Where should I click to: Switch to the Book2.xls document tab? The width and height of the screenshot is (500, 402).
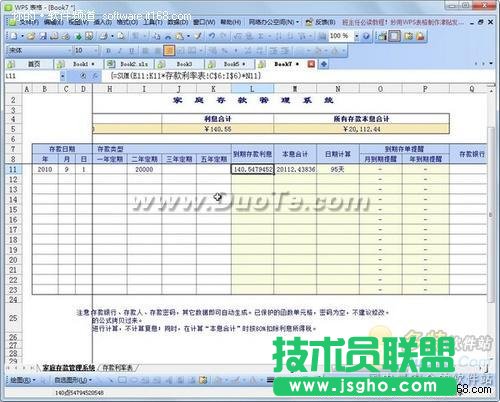tap(130, 64)
